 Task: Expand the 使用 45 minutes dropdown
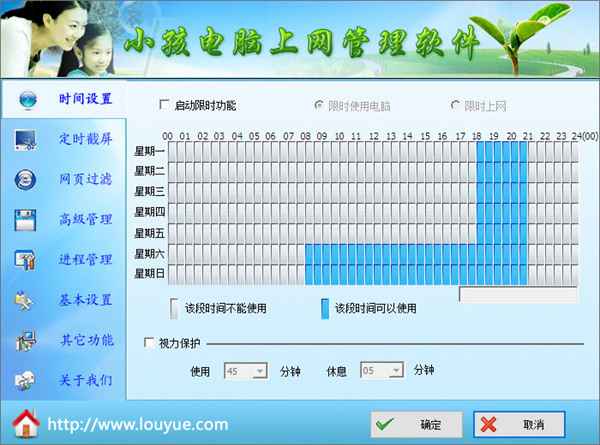click(x=260, y=371)
